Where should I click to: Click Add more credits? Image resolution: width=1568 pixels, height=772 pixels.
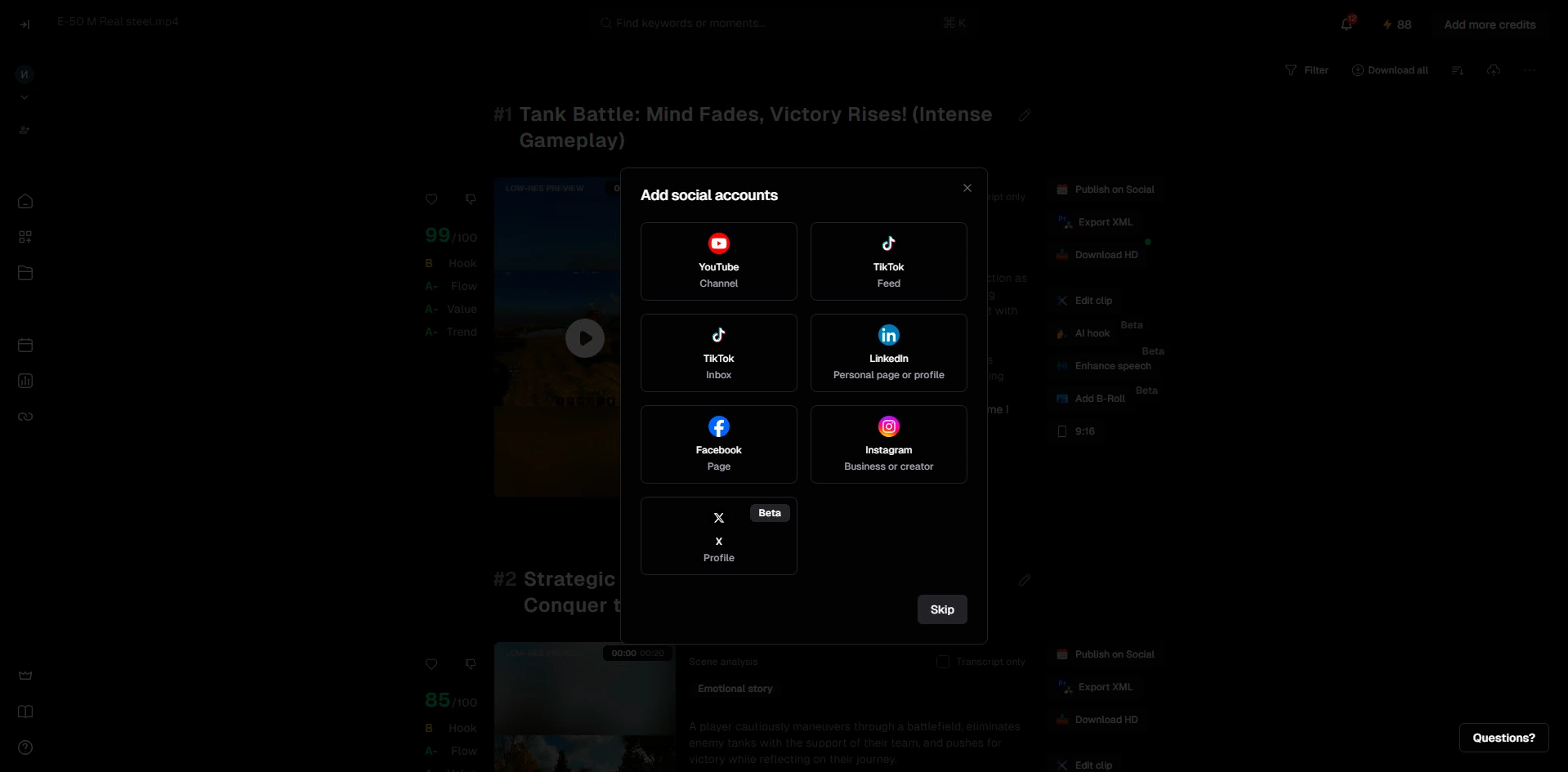pos(1490,25)
